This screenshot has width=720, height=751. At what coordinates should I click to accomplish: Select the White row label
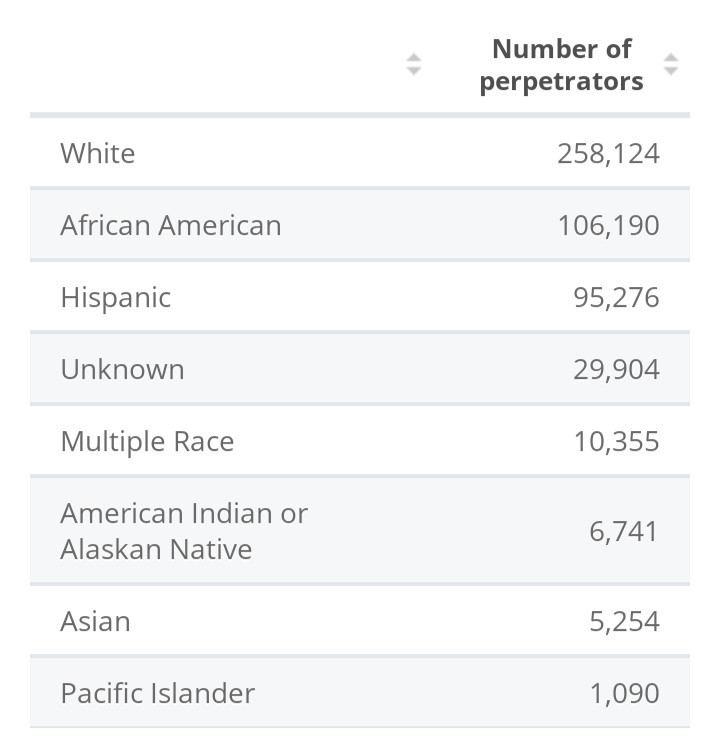[x=97, y=153]
